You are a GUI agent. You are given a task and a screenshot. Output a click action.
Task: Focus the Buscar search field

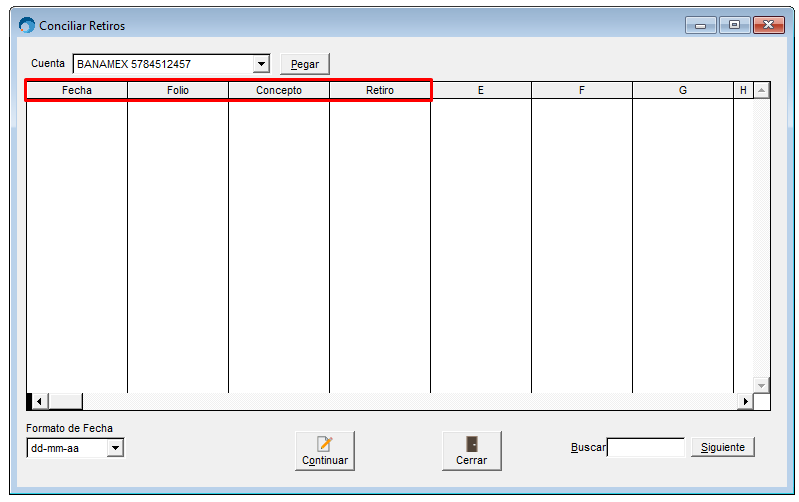(646, 447)
